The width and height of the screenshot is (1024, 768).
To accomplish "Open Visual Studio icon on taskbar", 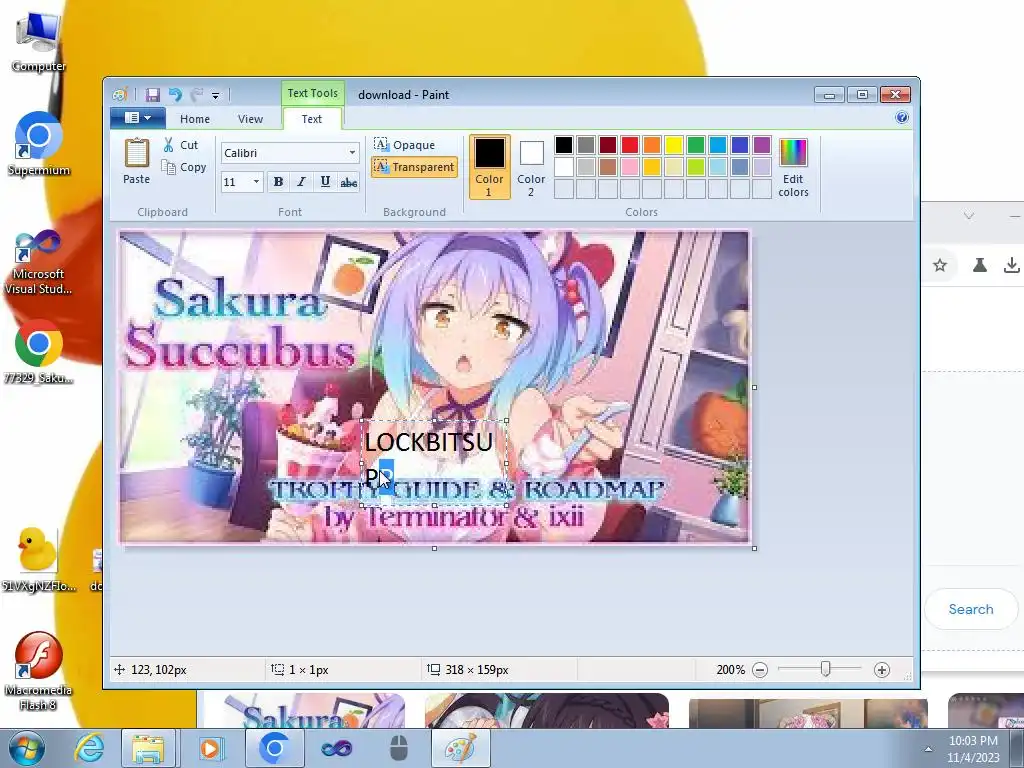I will coord(336,748).
